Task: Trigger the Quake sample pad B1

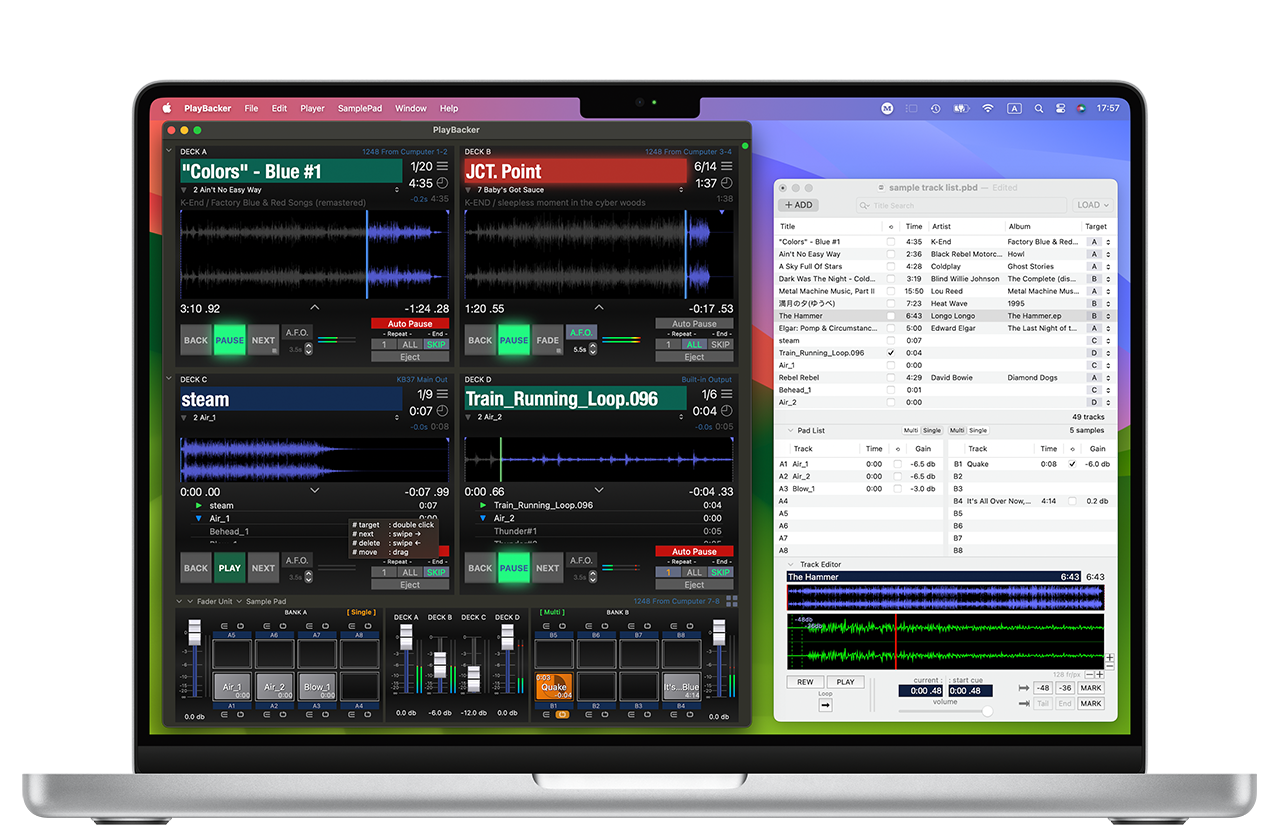Action: [553, 686]
